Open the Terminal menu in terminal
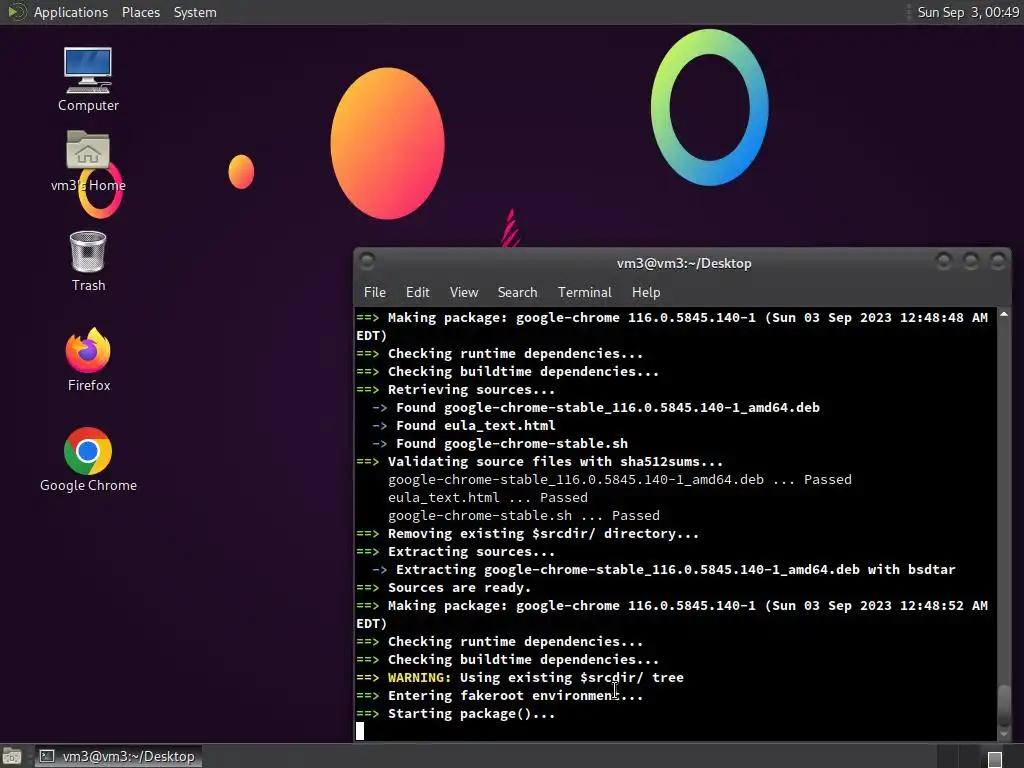This screenshot has height=768, width=1024. coord(584,292)
